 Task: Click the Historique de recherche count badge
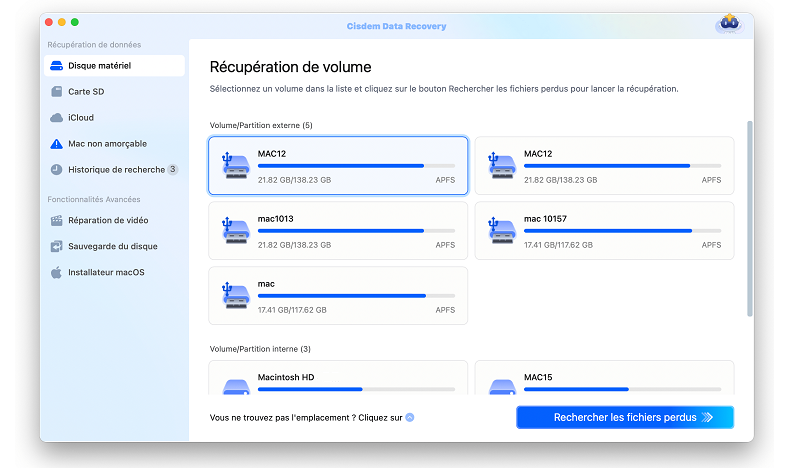pyautogui.click(x=173, y=170)
